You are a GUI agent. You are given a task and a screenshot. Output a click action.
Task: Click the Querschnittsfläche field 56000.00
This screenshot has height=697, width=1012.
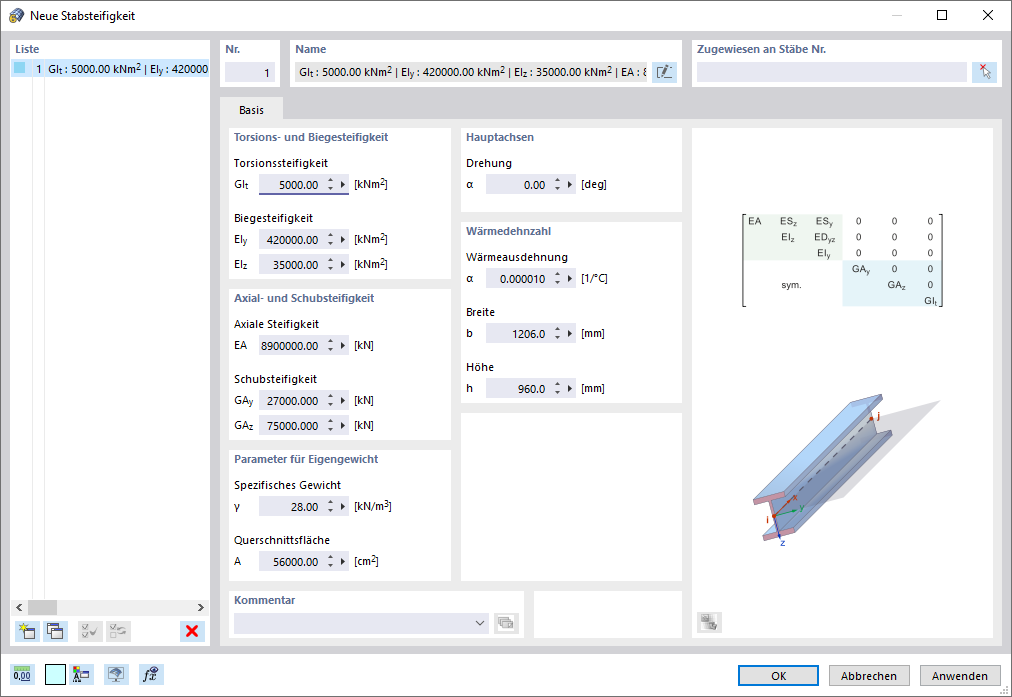click(x=291, y=561)
